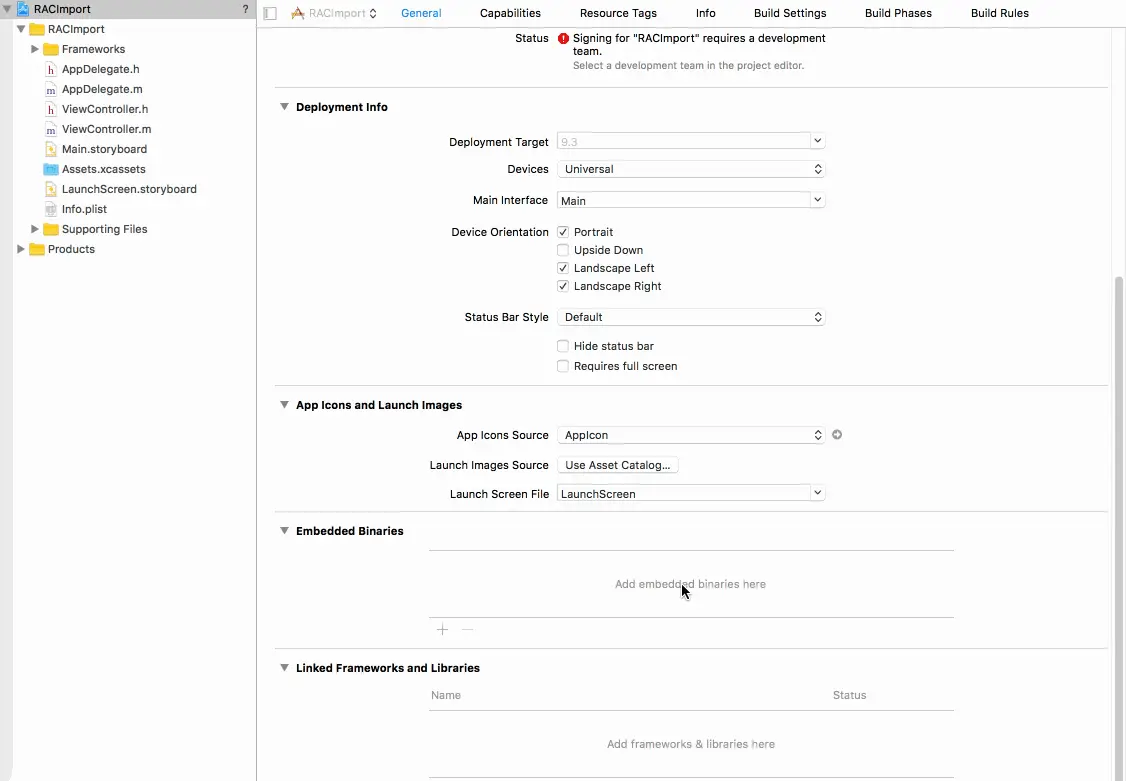Collapse the Deployment Info section
Viewport: 1126px width, 781px height.
284,107
